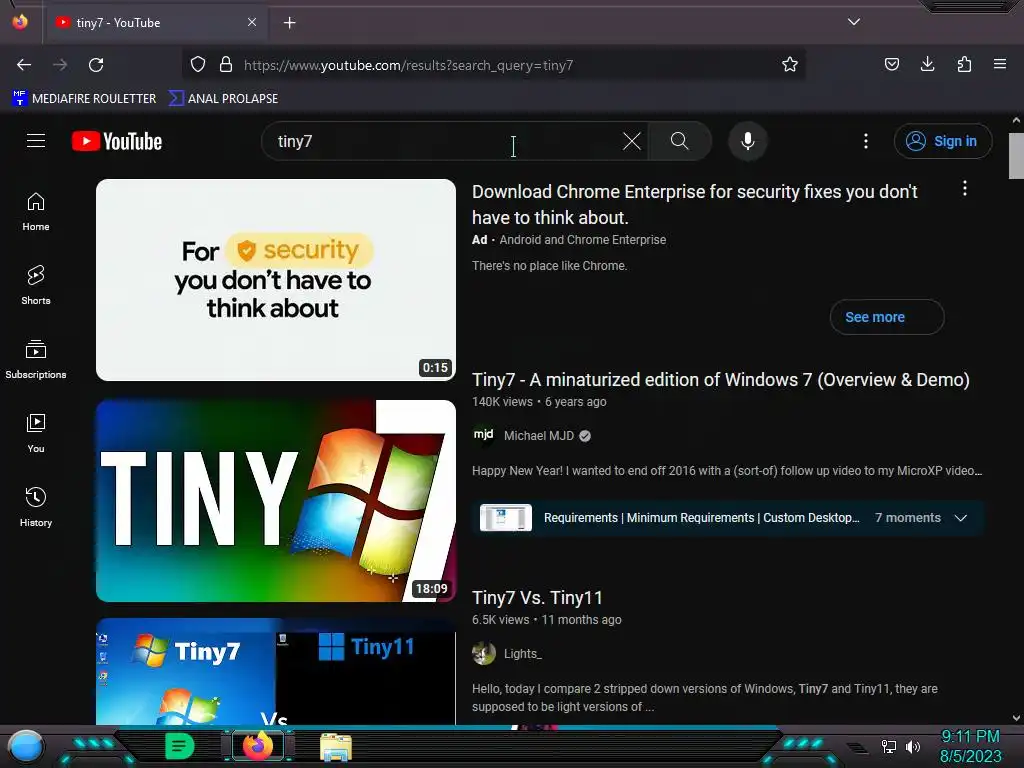This screenshot has width=1024, height=768.
Task: Open the Chrome Enterprise ad thumbnail
Action: 276,280
